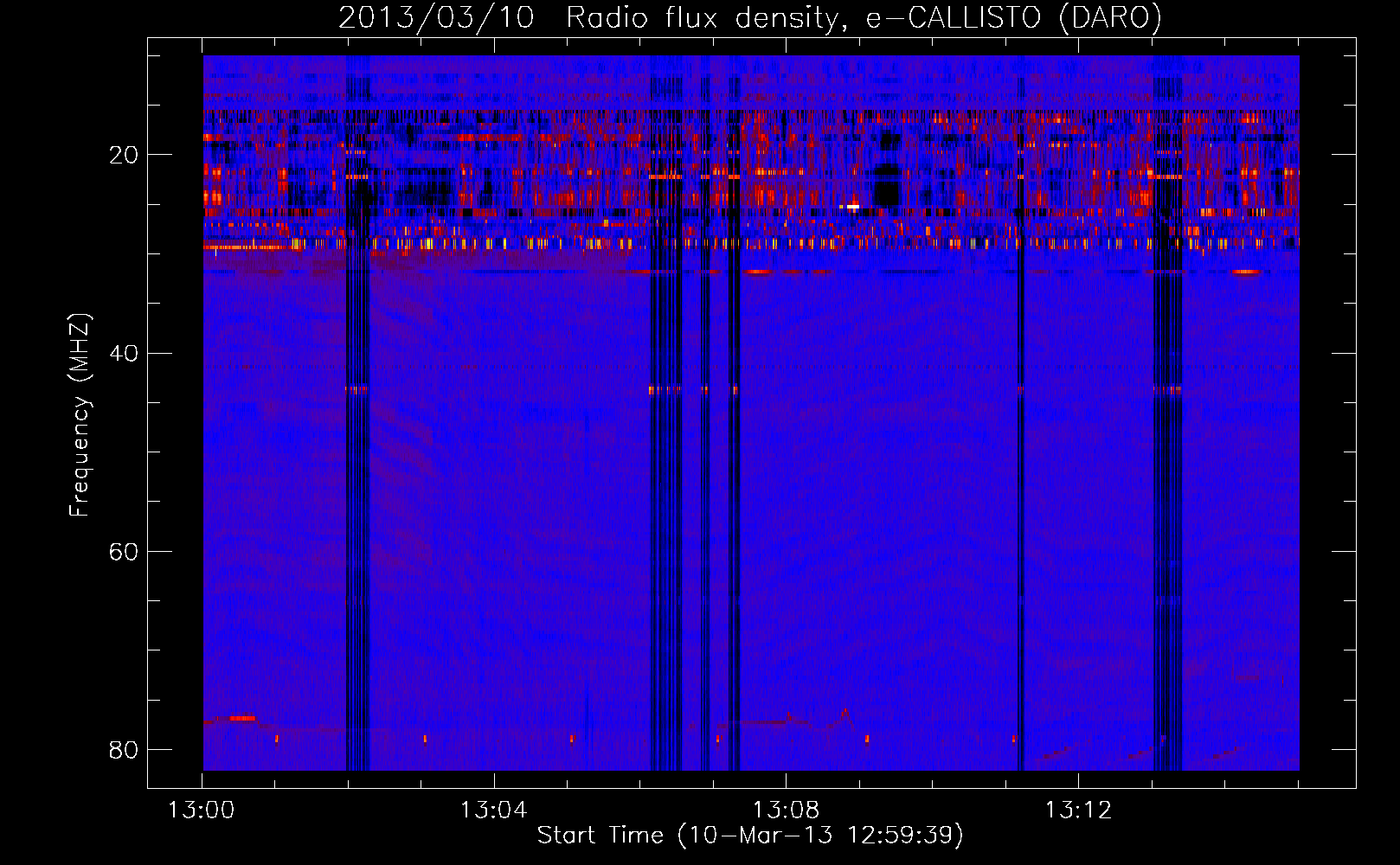Viewport: 1400px width, 865px height.
Task: Click the "40" frequency tick label
Action: point(124,353)
